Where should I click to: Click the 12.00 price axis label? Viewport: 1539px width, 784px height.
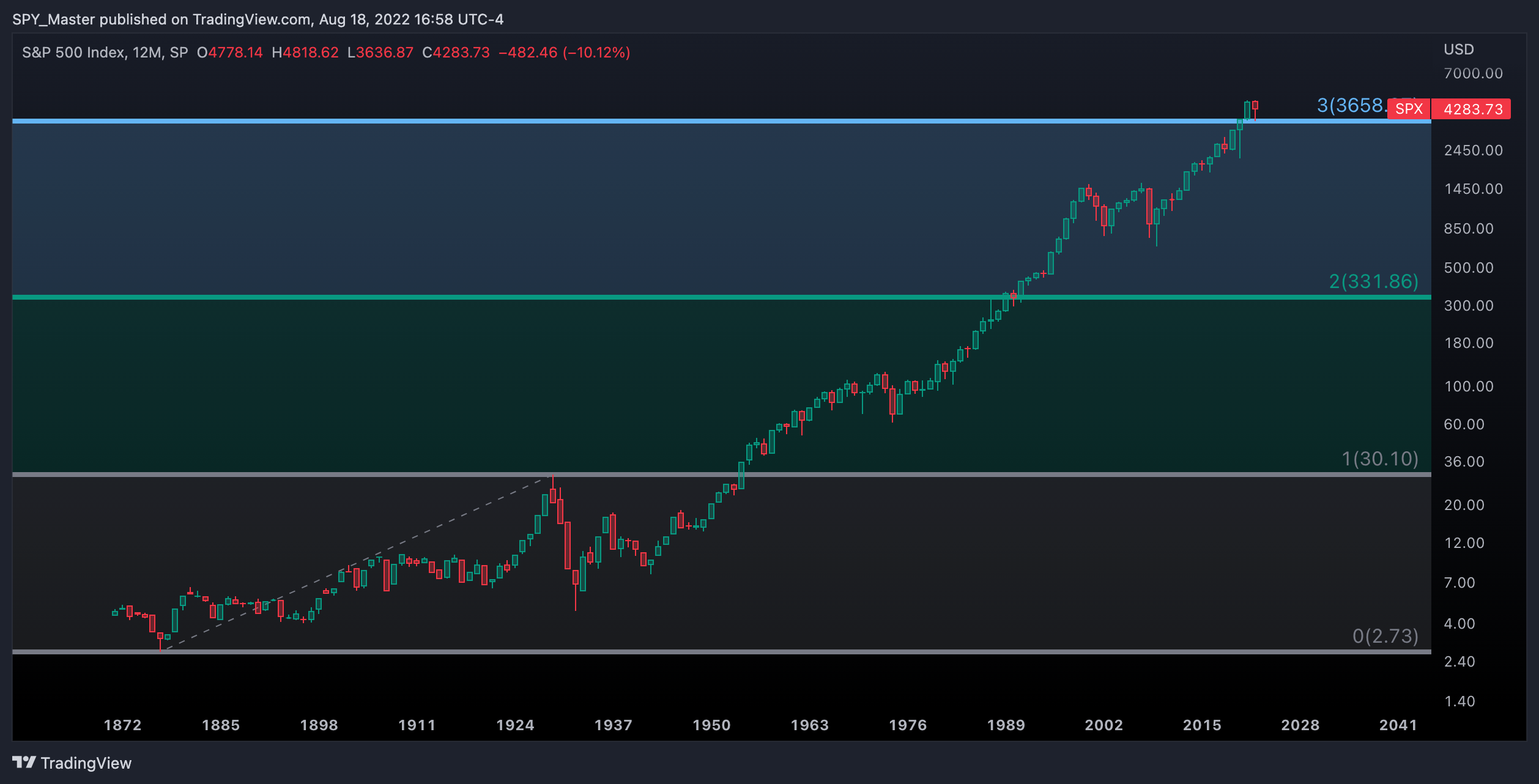click(1464, 543)
